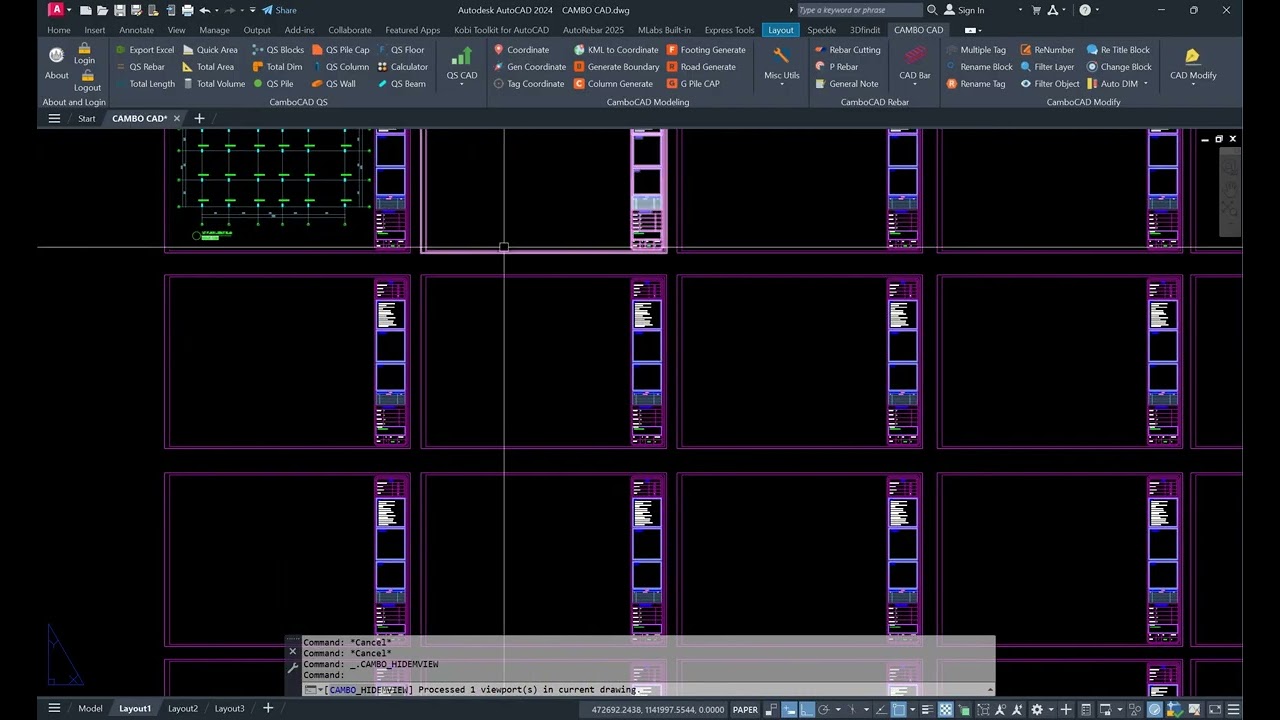The image size is (1280, 720).
Task: Select the QS Beam tool
Action: (402, 84)
